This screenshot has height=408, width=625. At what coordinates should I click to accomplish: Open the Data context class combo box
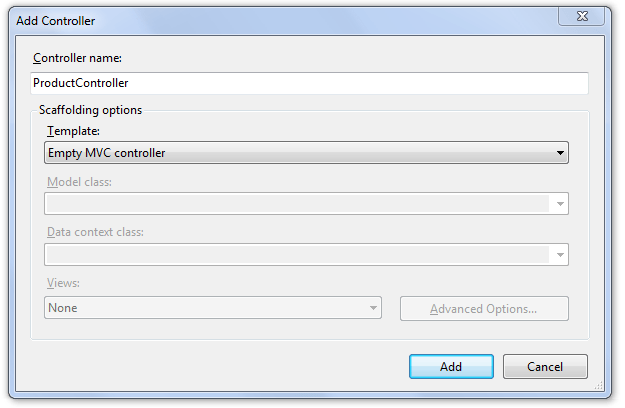point(306,255)
